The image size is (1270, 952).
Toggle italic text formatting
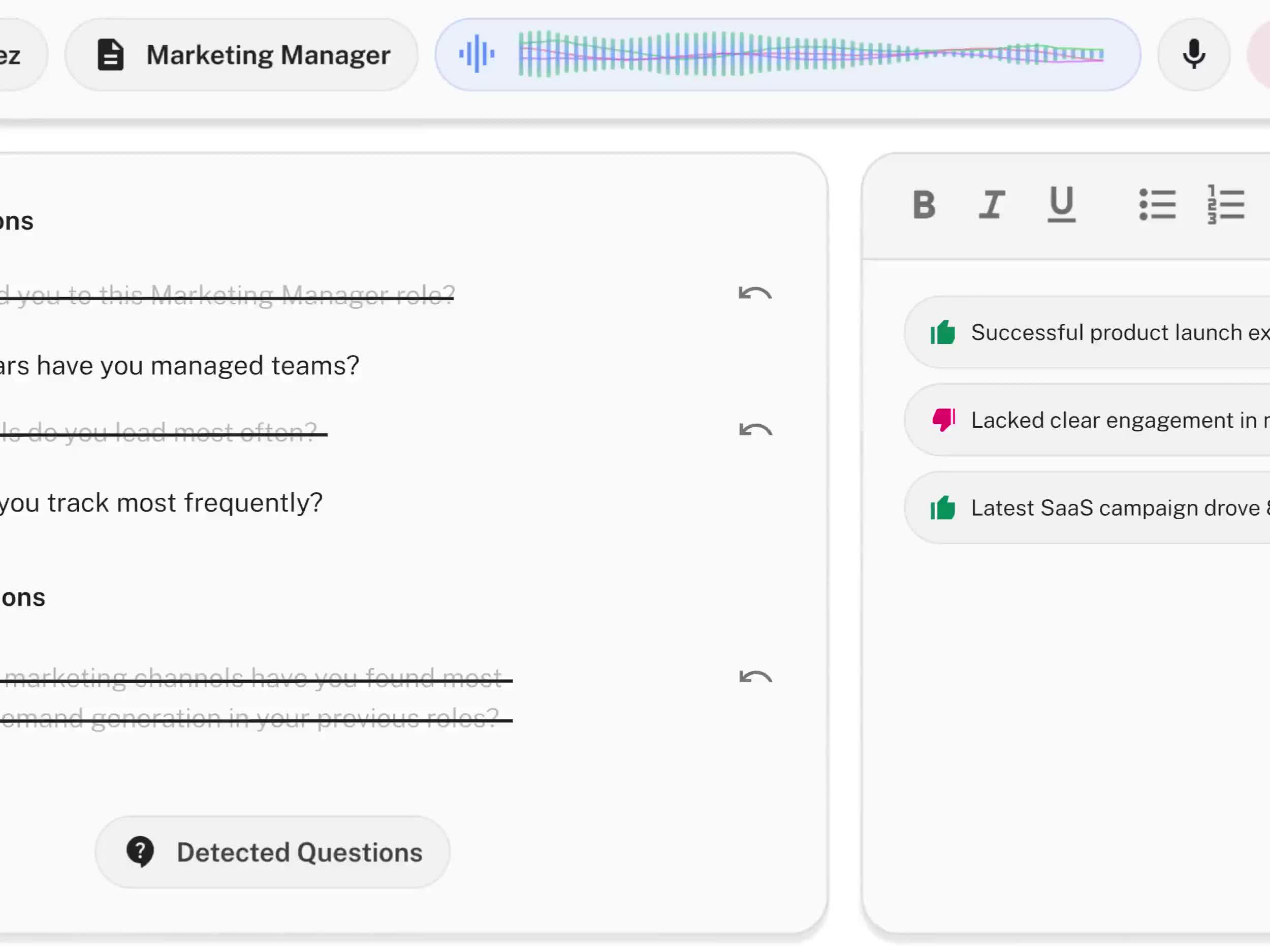pyautogui.click(x=992, y=204)
